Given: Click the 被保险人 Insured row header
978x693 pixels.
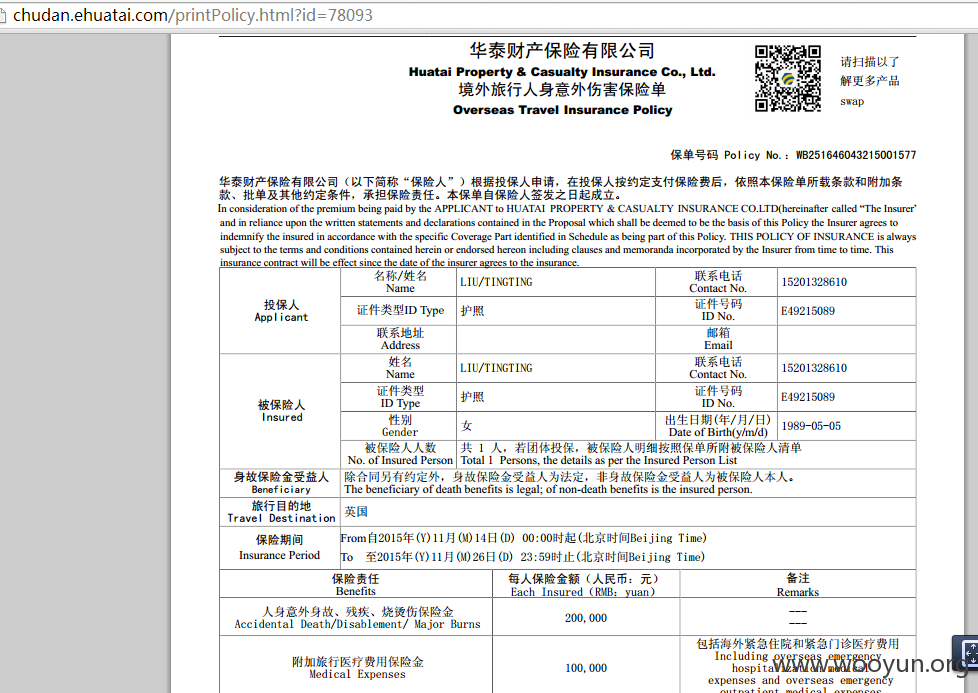Looking at the screenshot, I should 281,411.
